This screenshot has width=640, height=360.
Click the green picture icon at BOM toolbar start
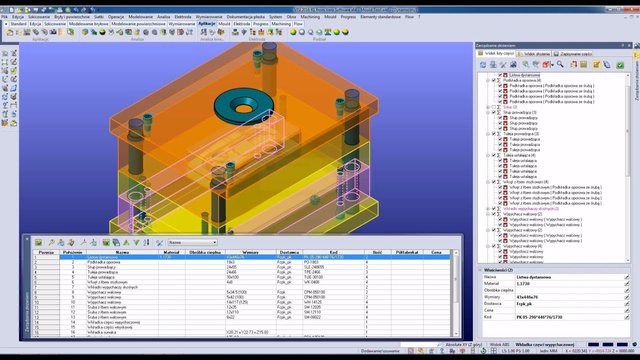click(38, 242)
